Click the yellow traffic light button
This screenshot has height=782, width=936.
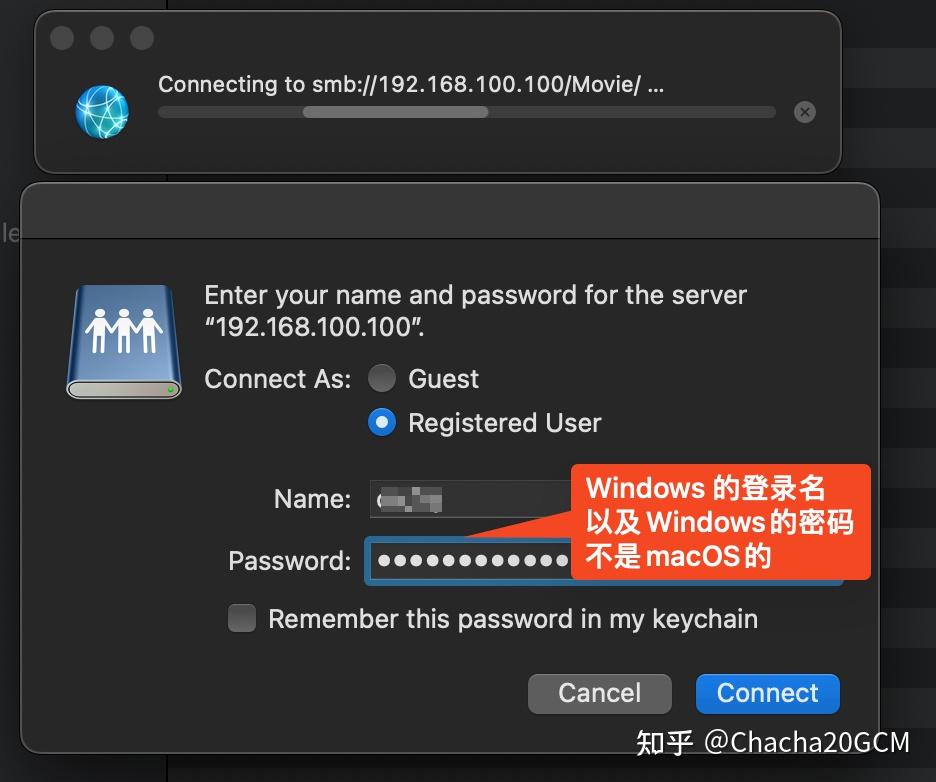101,38
